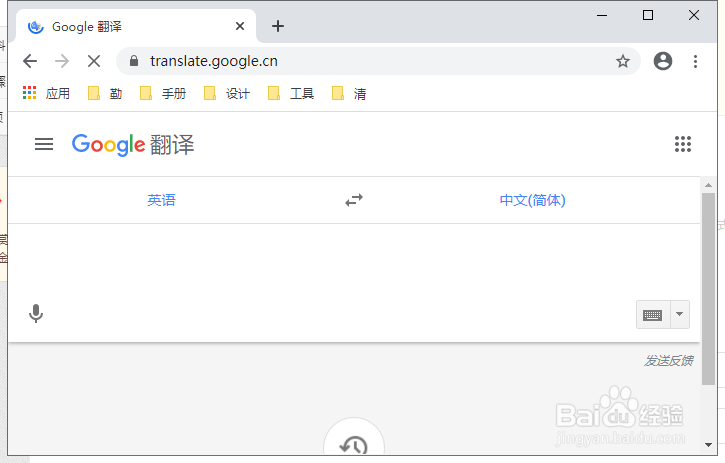The image size is (725, 463).
Task: Open the 工具 bookmark folder
Action: [x=291, y=93]
